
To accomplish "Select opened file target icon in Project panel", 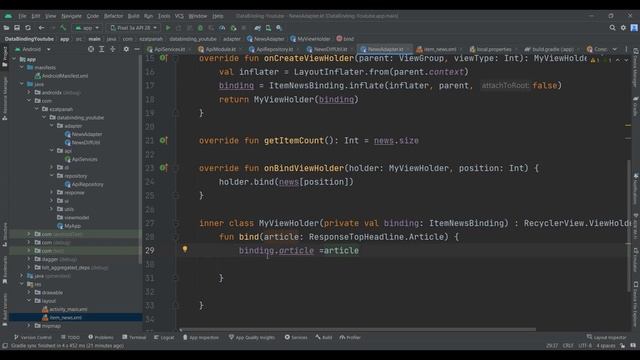I will (x=91, y=49).
